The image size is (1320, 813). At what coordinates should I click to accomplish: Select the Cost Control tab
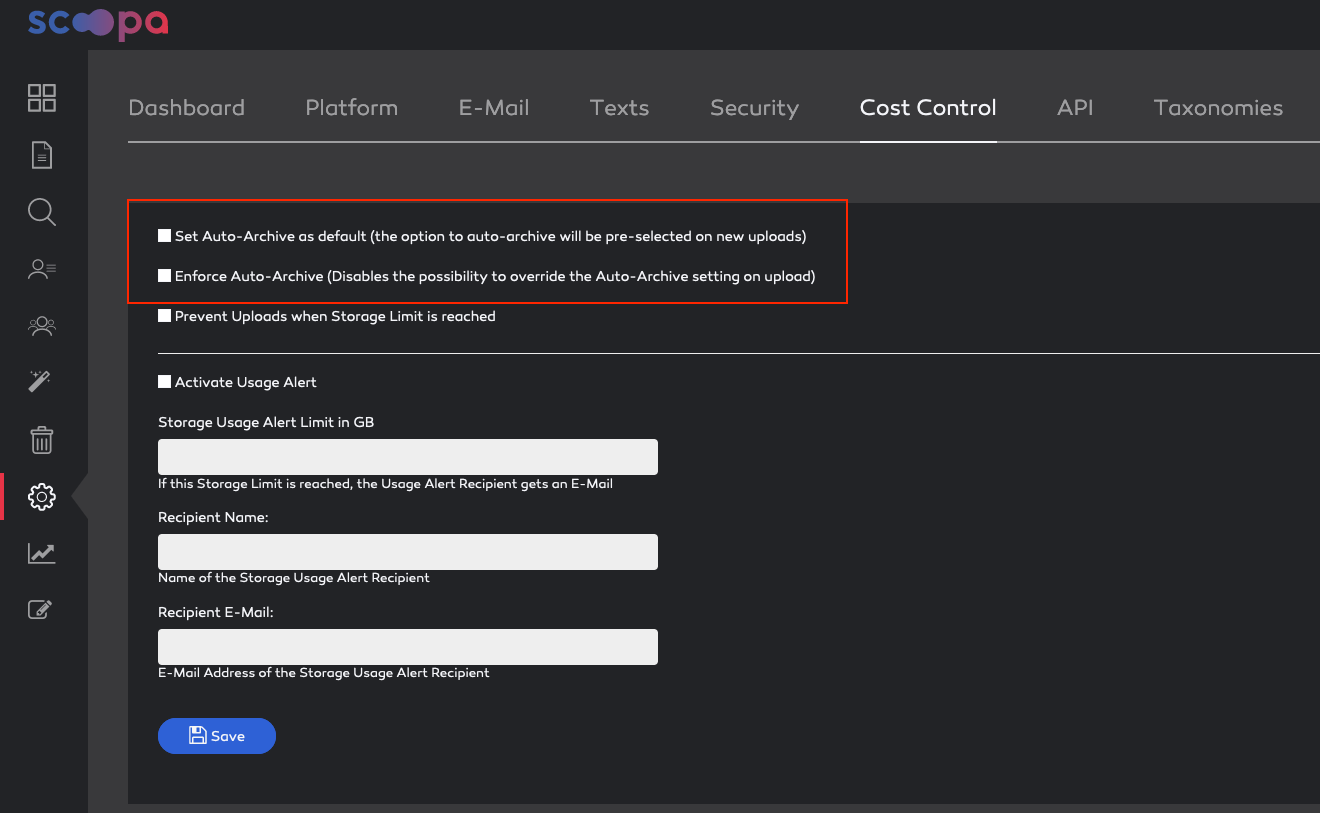(928, 108)
